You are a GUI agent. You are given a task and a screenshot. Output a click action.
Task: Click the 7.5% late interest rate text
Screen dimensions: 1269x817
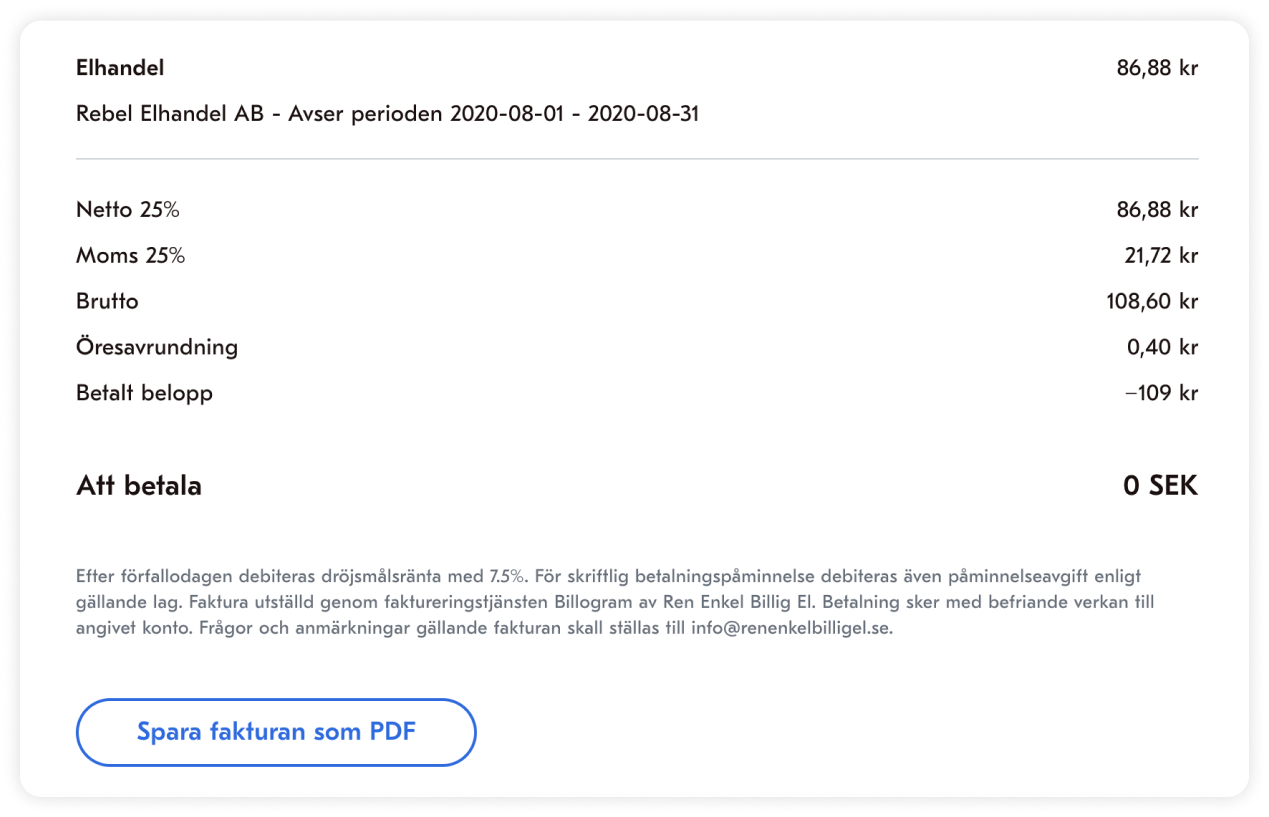[507, 577]
